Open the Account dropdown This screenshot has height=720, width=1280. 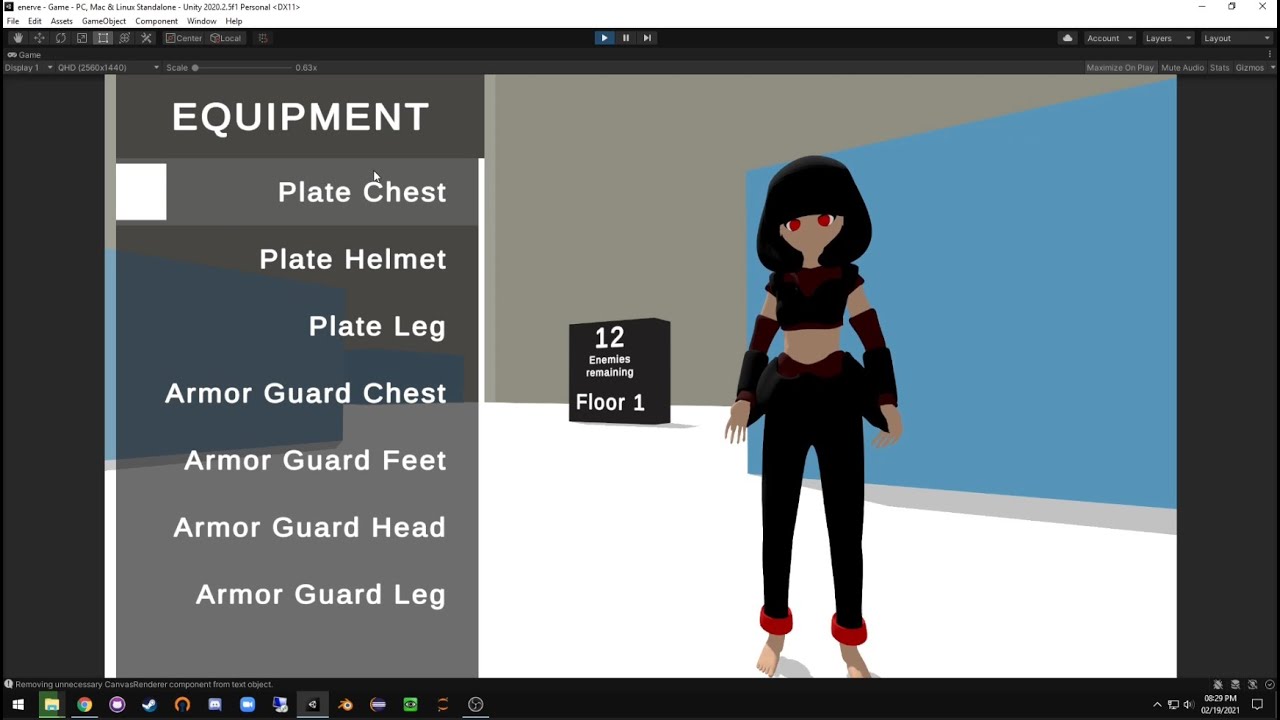pyautogui.click(x=1109, y=38)
